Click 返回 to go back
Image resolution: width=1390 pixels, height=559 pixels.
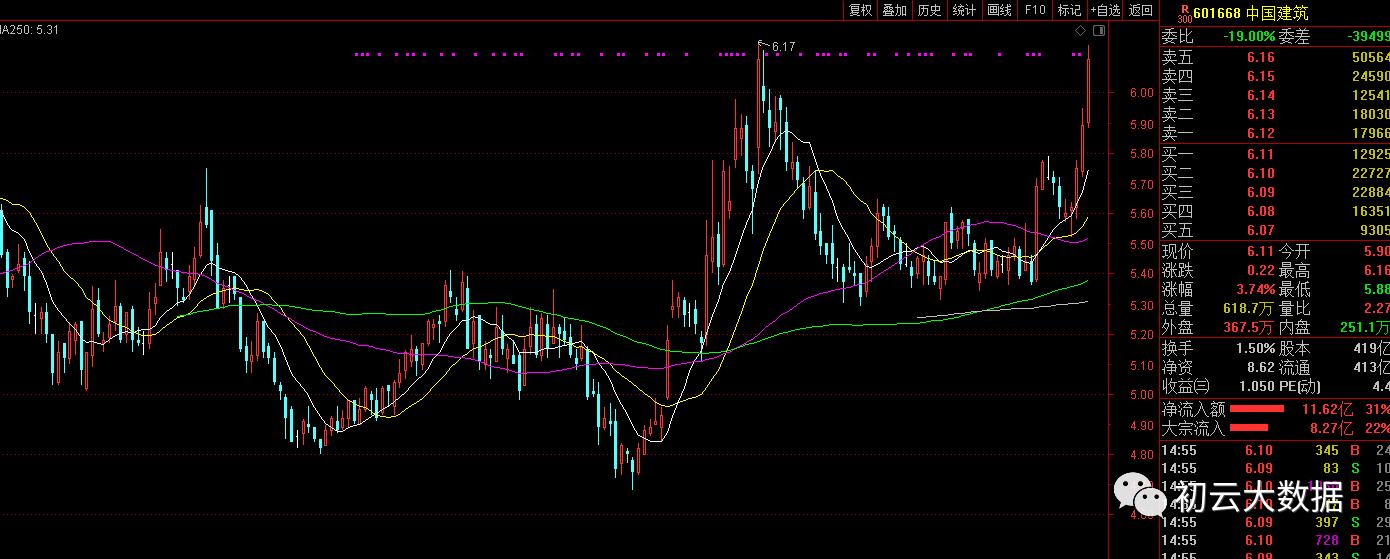click(x=1141, y=10)
